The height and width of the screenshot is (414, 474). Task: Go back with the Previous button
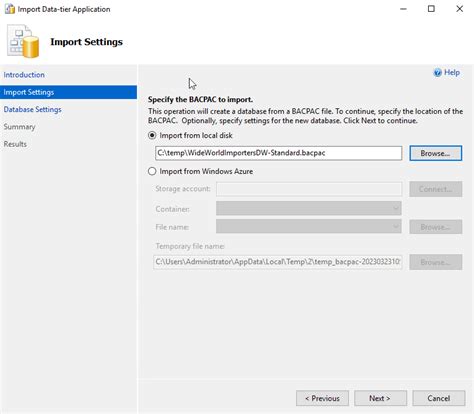point(322,398)
